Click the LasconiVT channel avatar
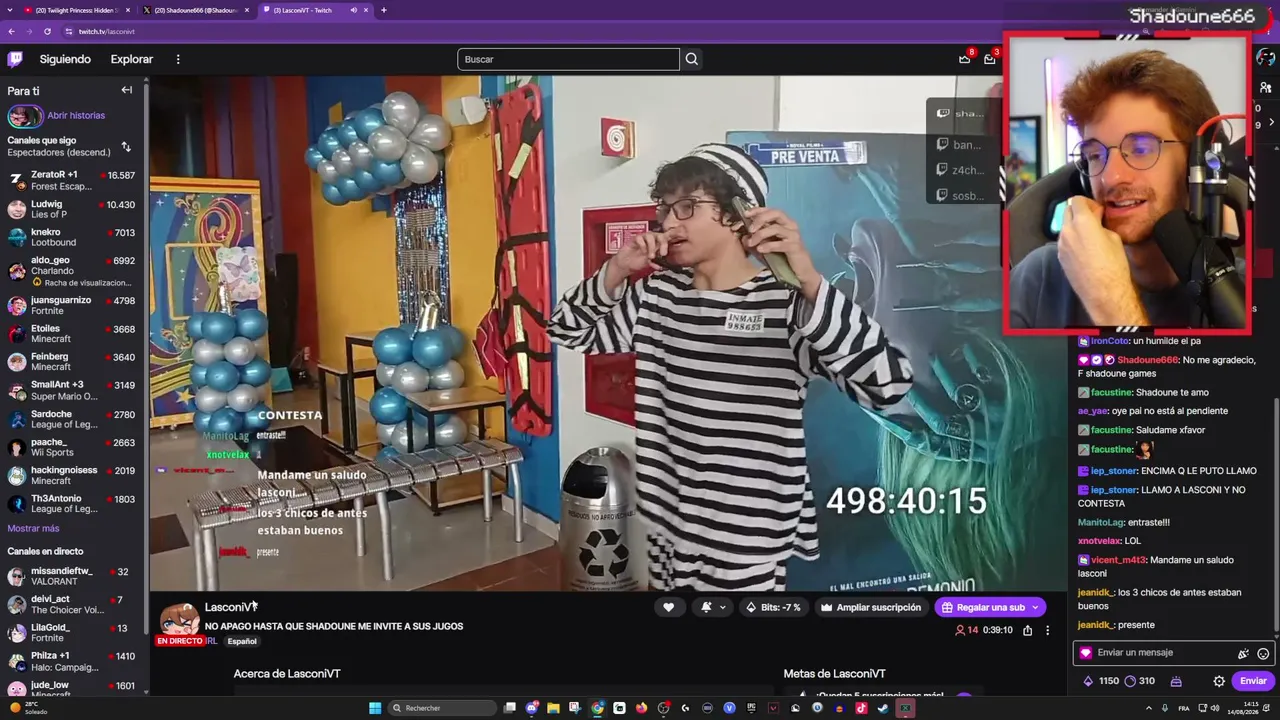The width and height of the screenshot is (1280, 720). point(180,620)
